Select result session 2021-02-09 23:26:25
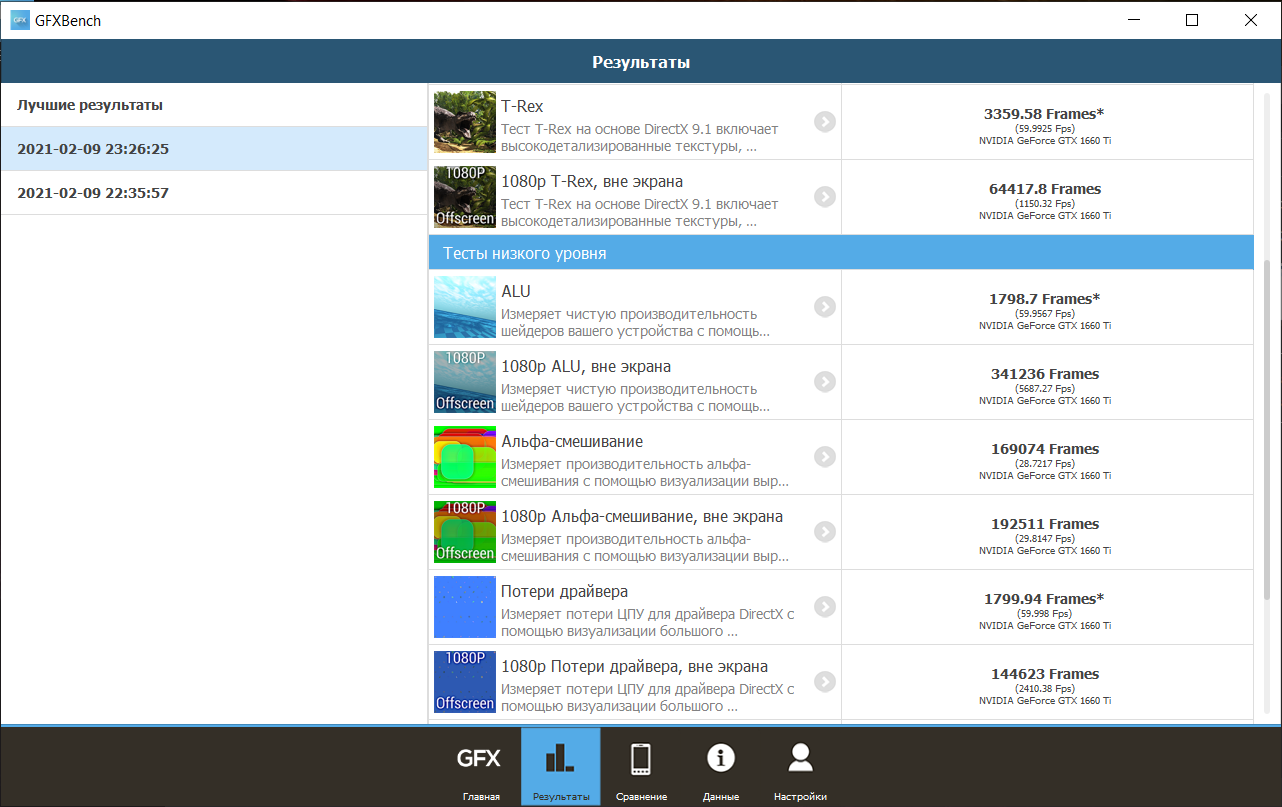Viewport: 1282px width, 807px height. pyautogui.click(x=214, y=149)
